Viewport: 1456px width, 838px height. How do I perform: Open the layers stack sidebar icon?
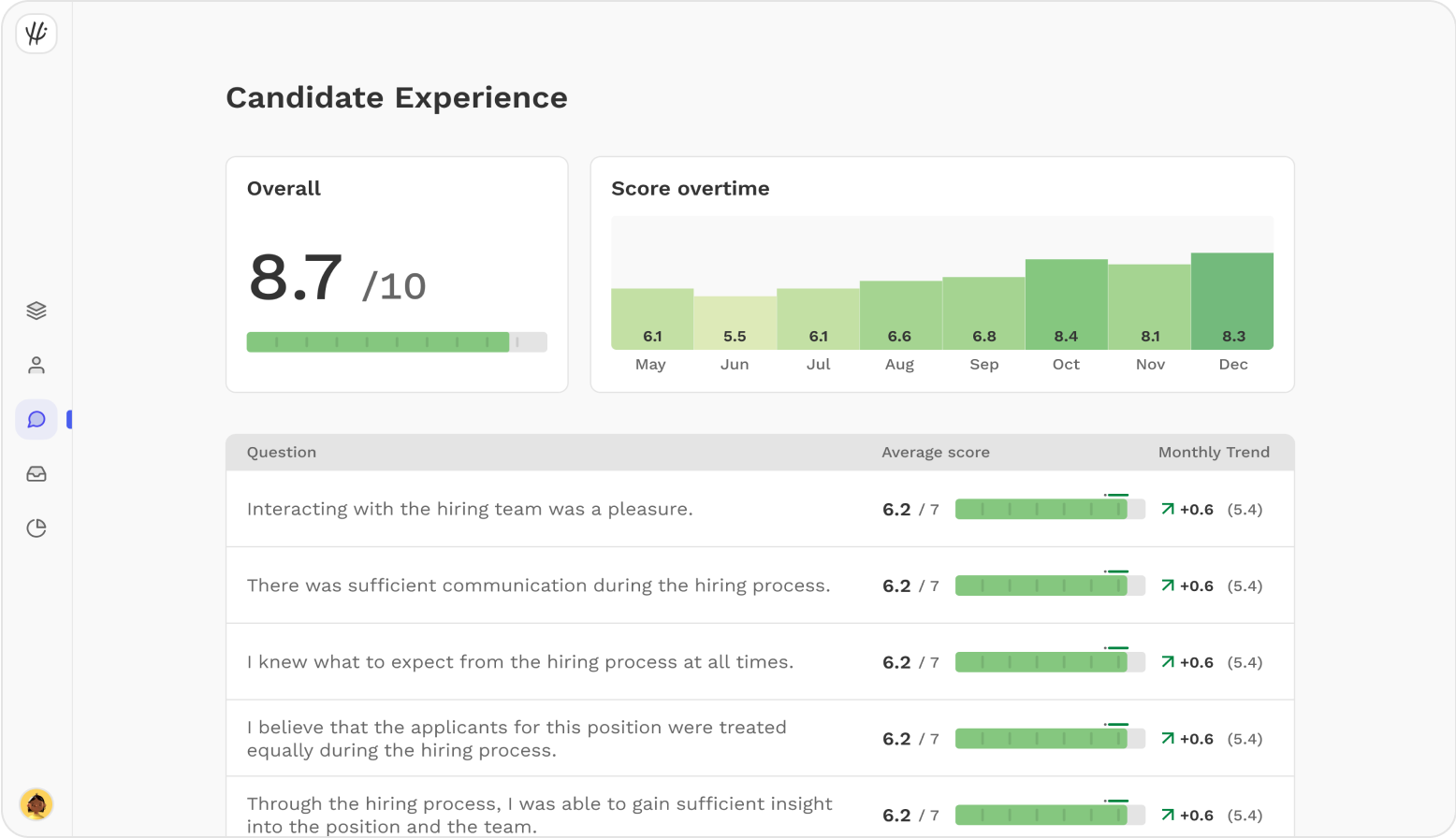coord(36,311)
